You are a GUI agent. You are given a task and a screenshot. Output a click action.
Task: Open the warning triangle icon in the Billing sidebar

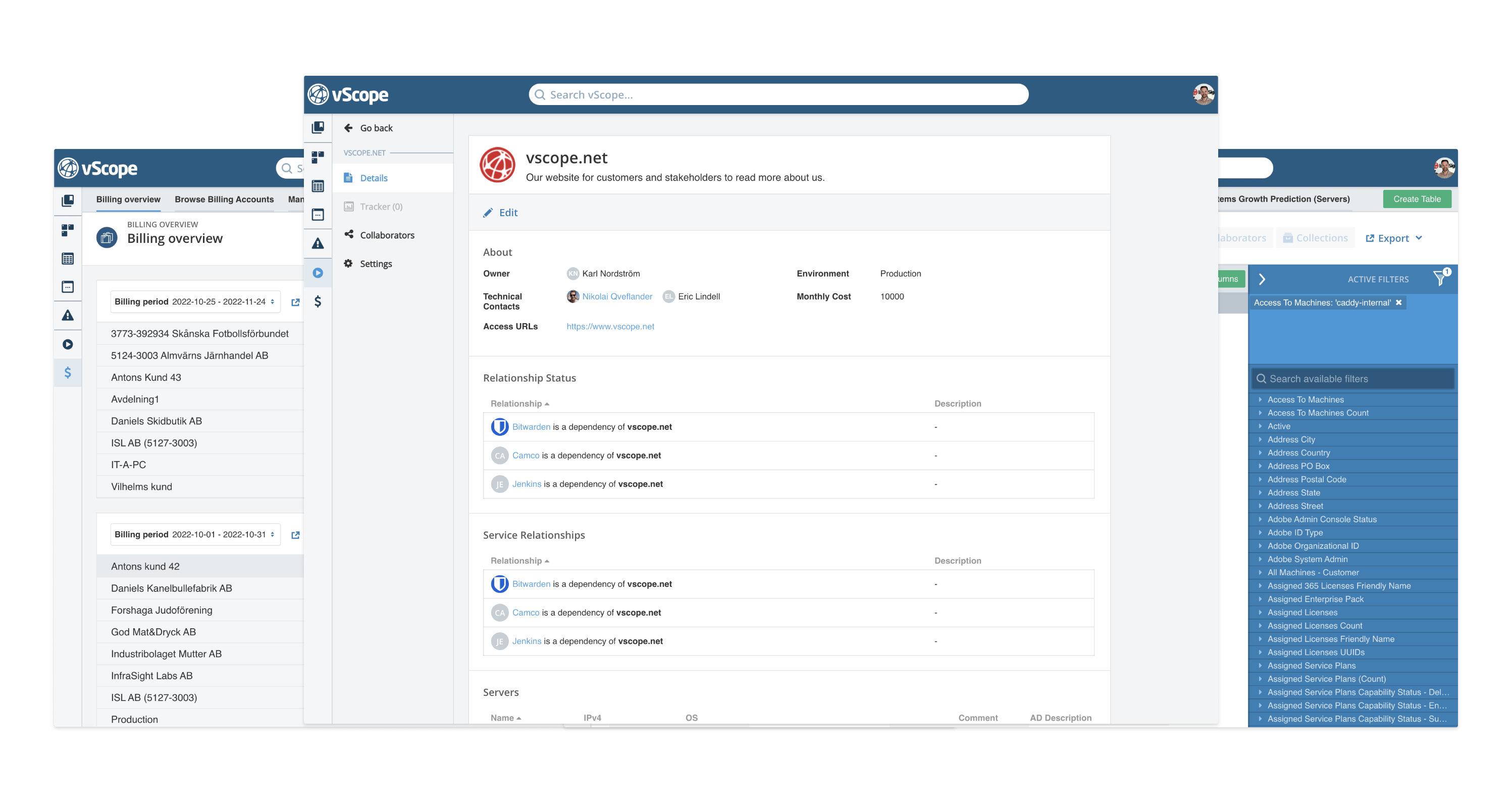pos(68,316)
